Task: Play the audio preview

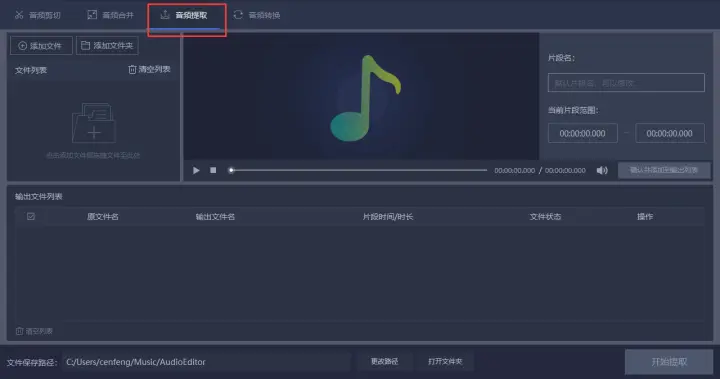Action: tap(196, 170)
